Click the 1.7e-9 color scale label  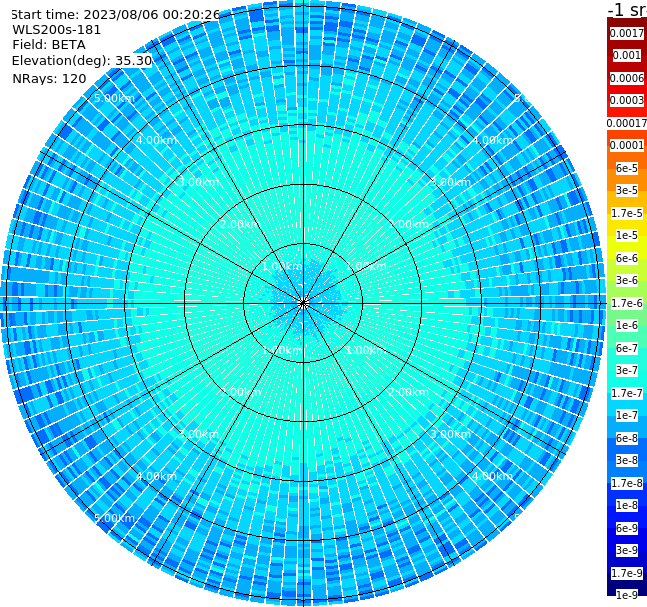coord(627,573)
